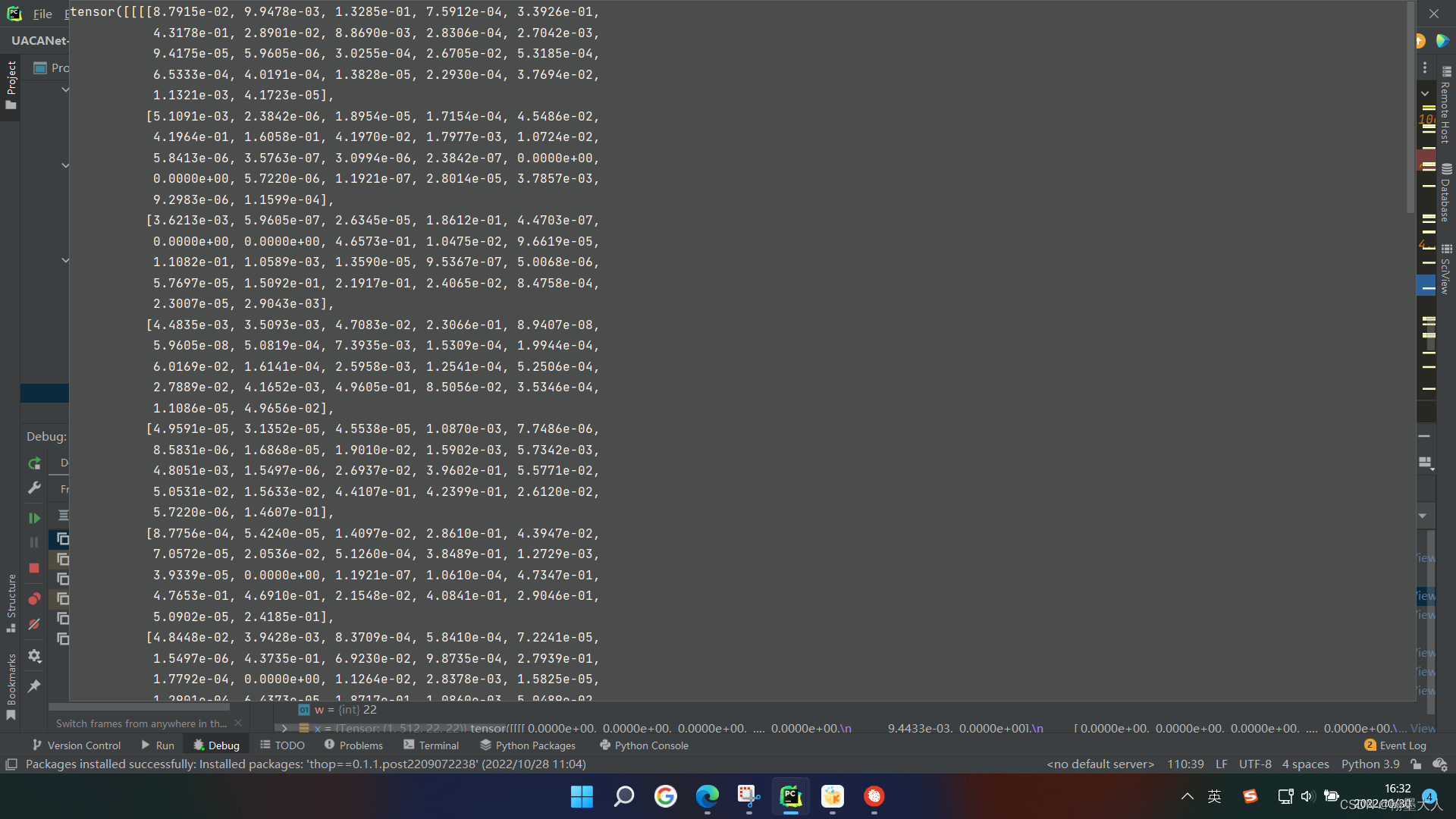Click the editor vertical kebab menu
This screenshot has height=819, width=1456.
(x=1425, y=67)
